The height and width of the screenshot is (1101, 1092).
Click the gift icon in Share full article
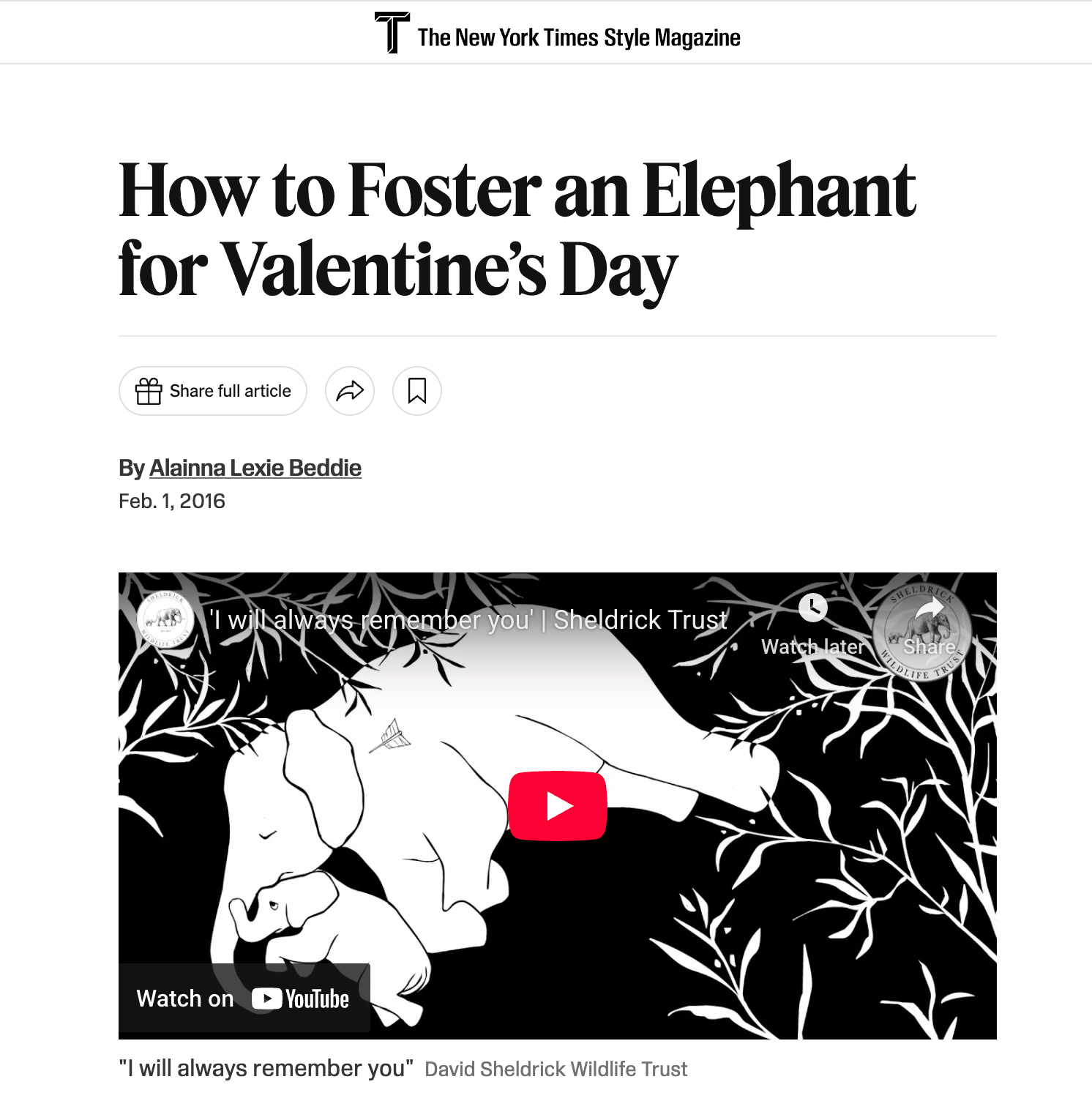point(149,391)
